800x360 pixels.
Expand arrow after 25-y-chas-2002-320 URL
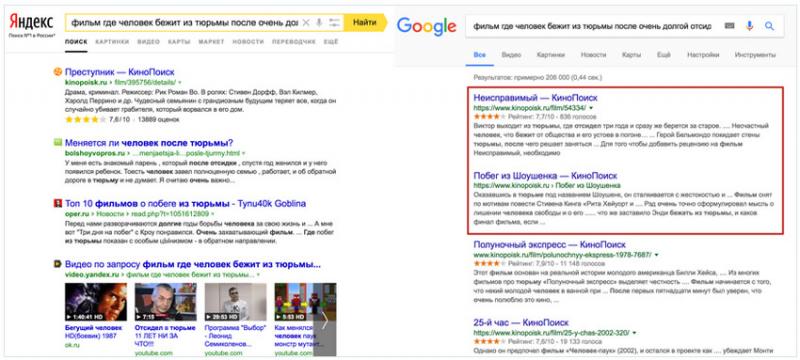click(x=634, y=333)
